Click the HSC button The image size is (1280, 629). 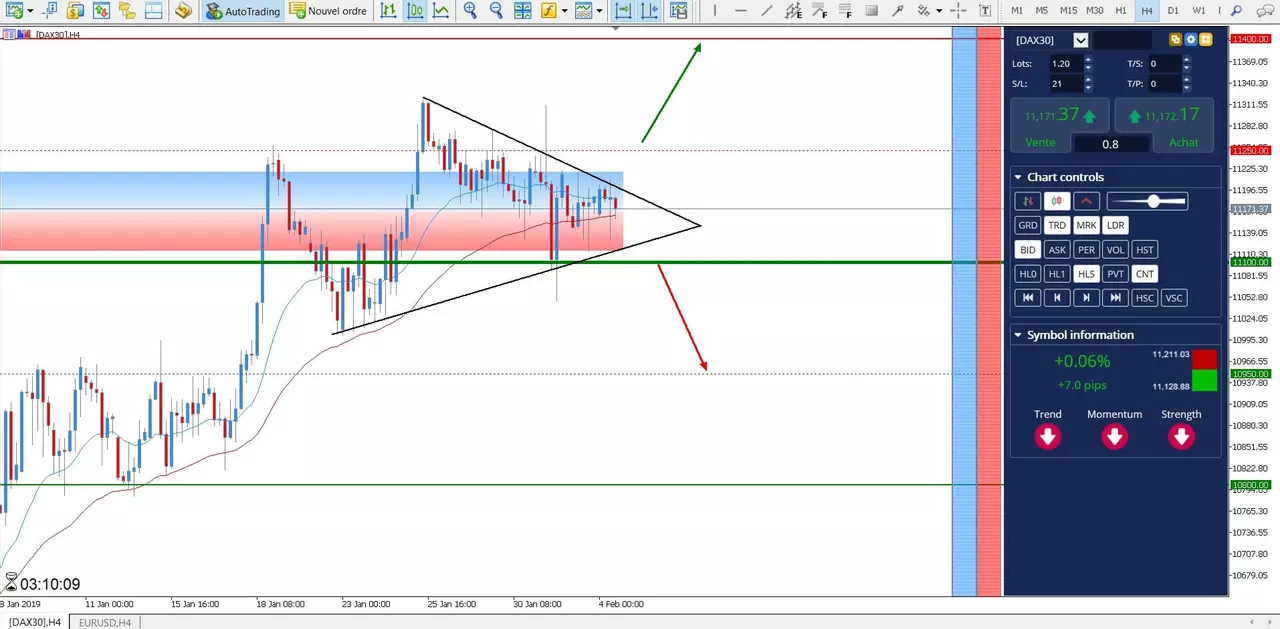click(1145, 298)
